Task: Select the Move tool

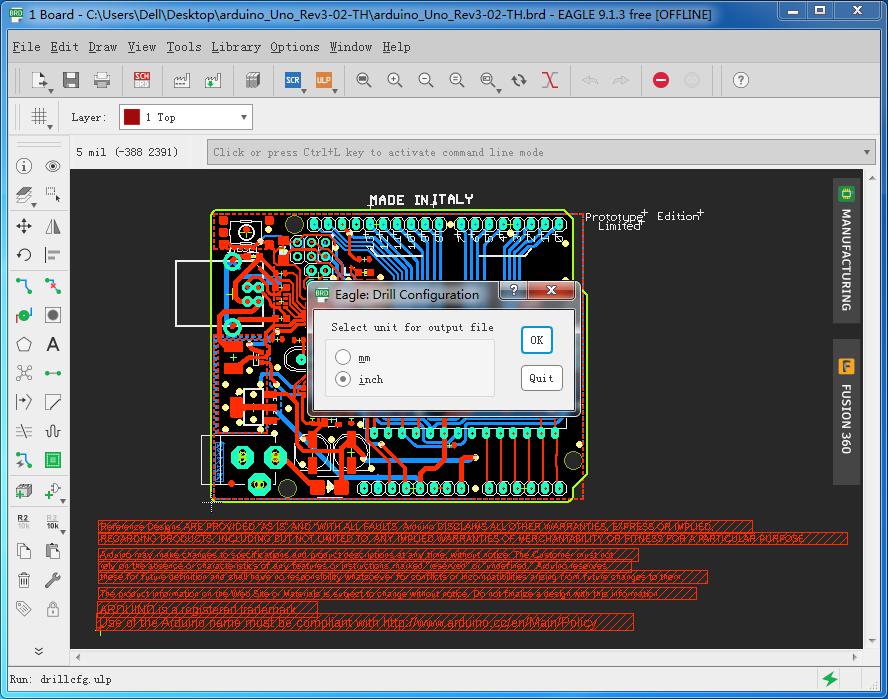Action: 22,226
